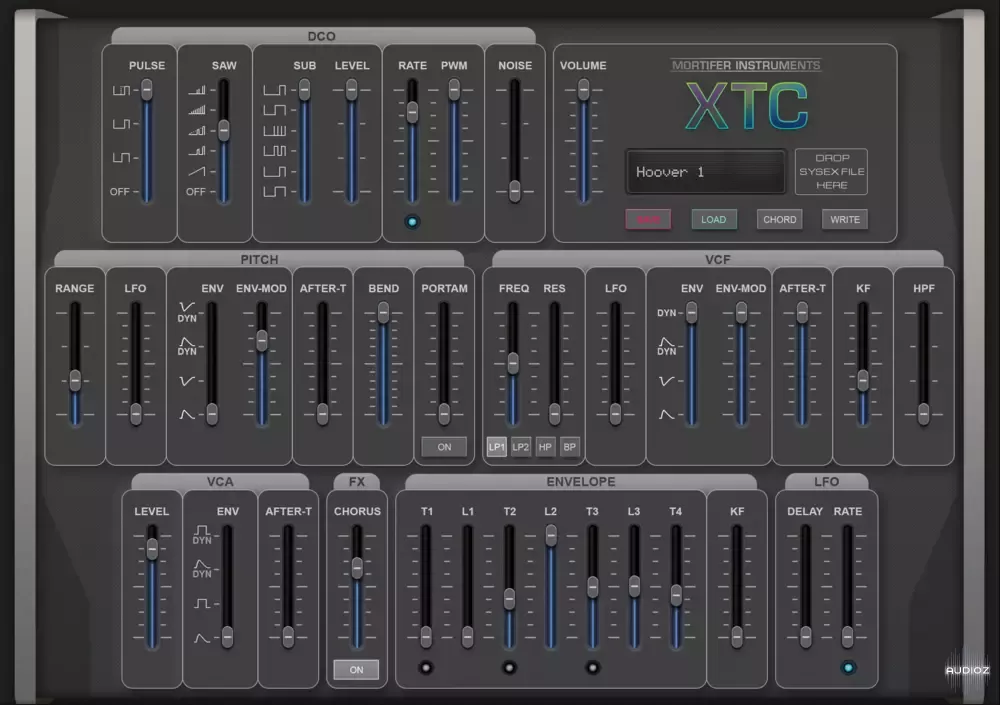Image resolution: width=1000 pixels, height=705 pixels.
Task: Select the inverted envelope shape without DYN in PITCH ENV
Action: 187,381
